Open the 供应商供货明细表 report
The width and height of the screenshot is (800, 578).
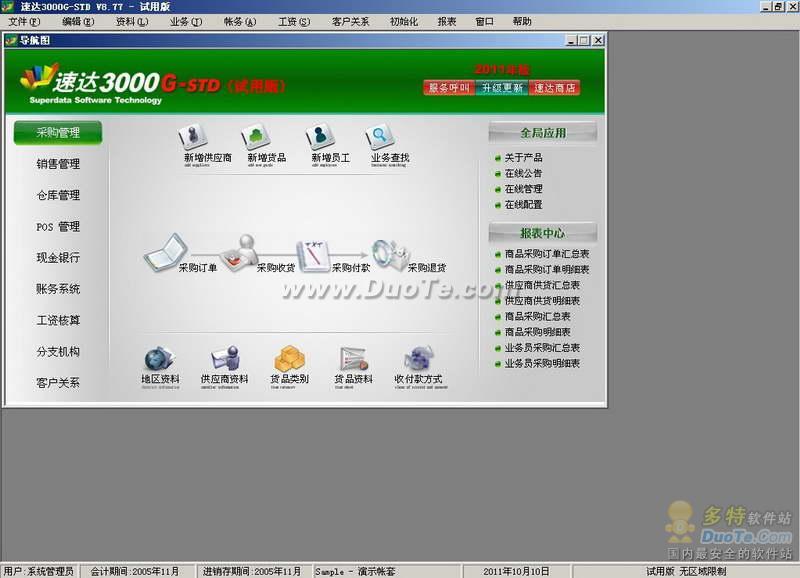[x=542, y=301]
